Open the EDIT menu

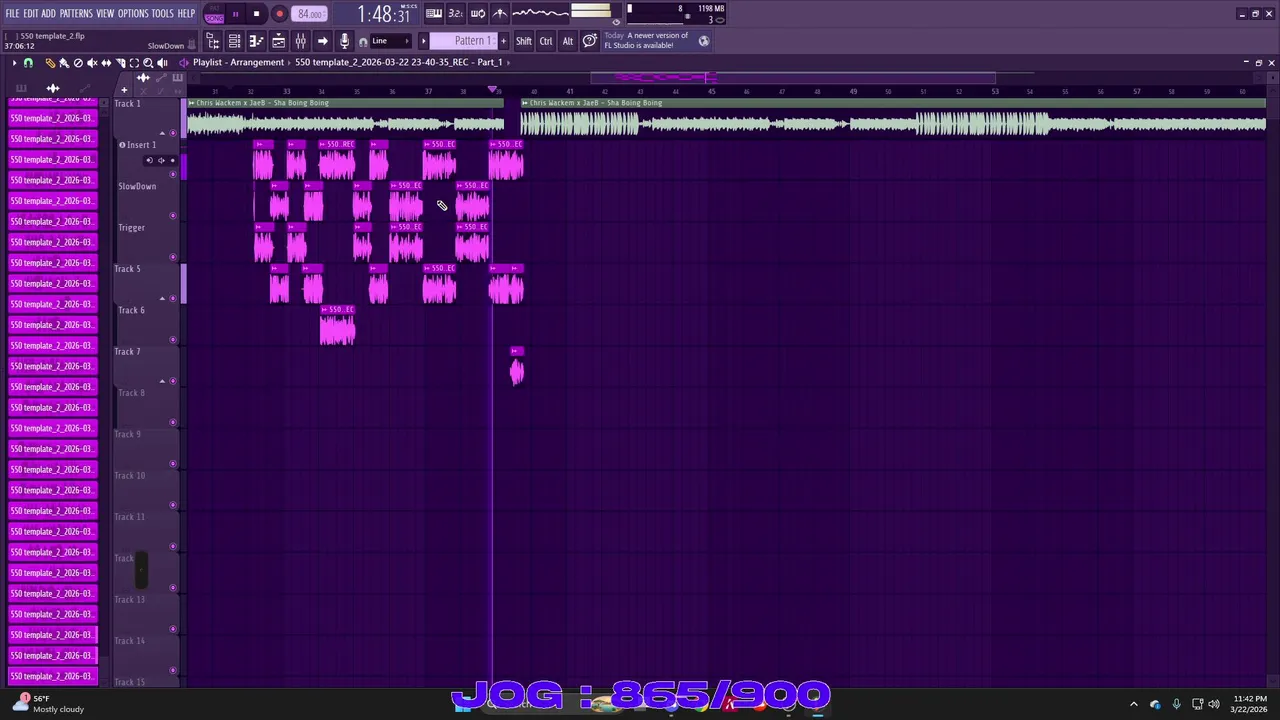[30, 13]
